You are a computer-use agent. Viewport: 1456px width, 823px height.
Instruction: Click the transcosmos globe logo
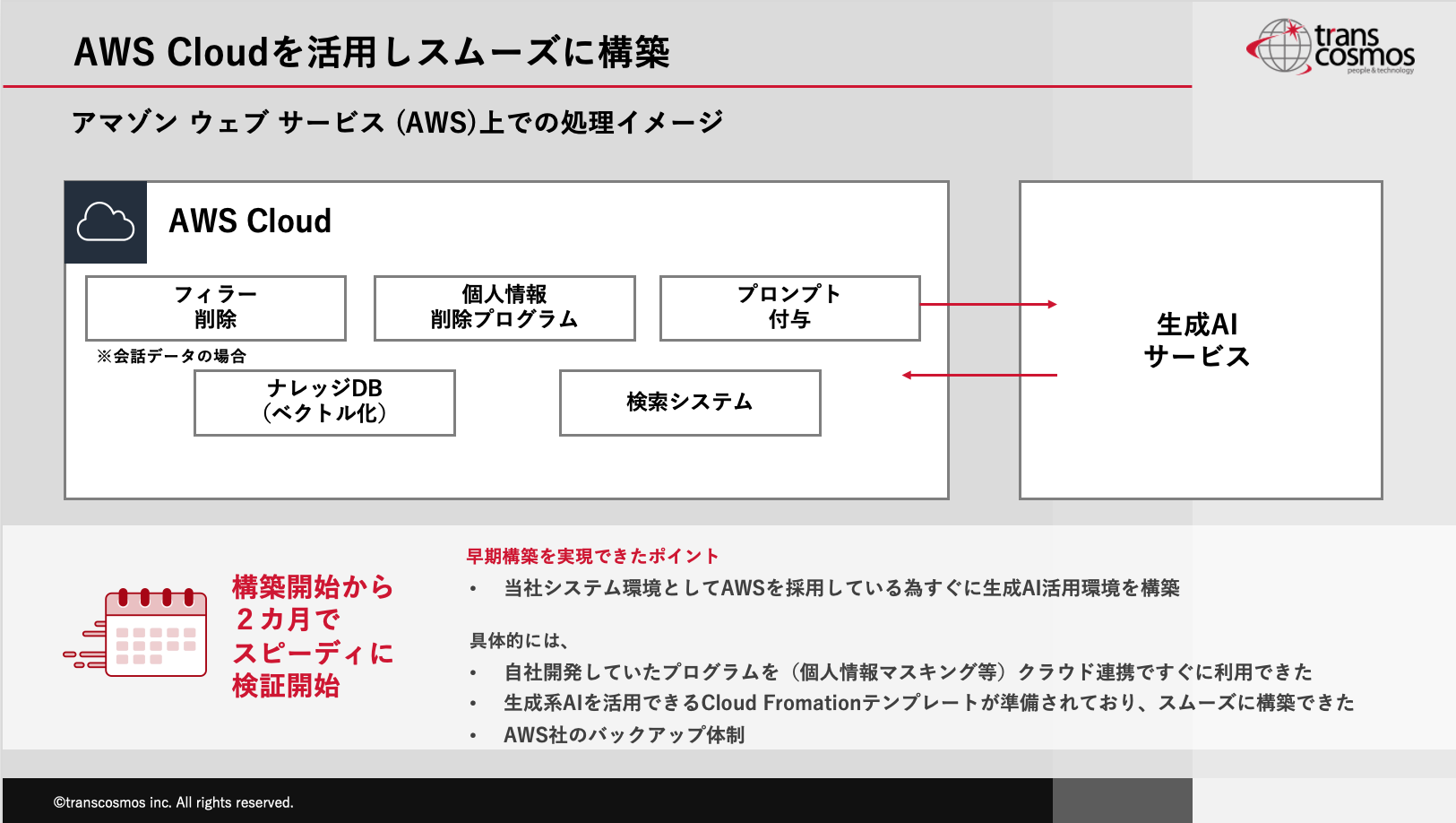(x=1280, y=46)
